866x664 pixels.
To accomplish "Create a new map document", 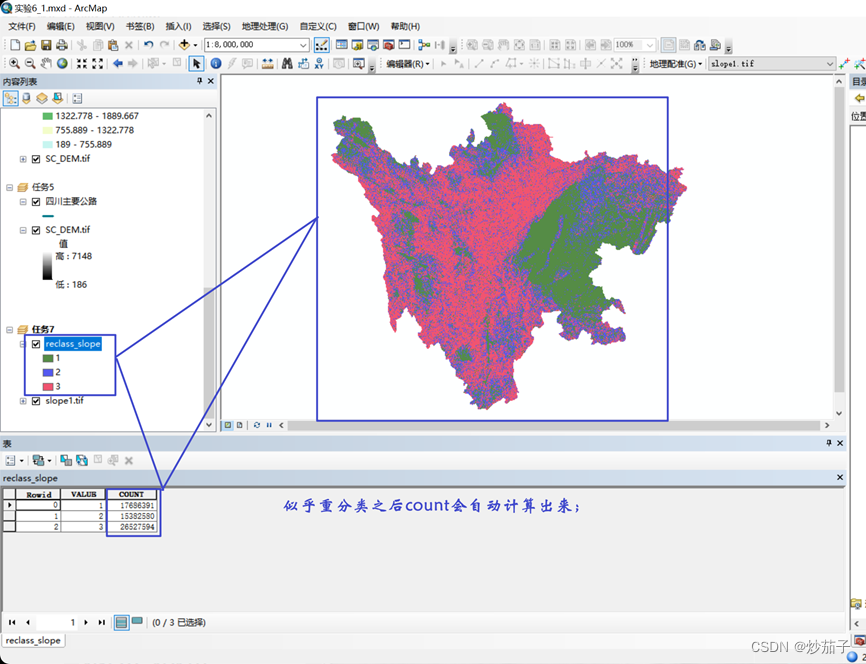I will click(15, 45).
